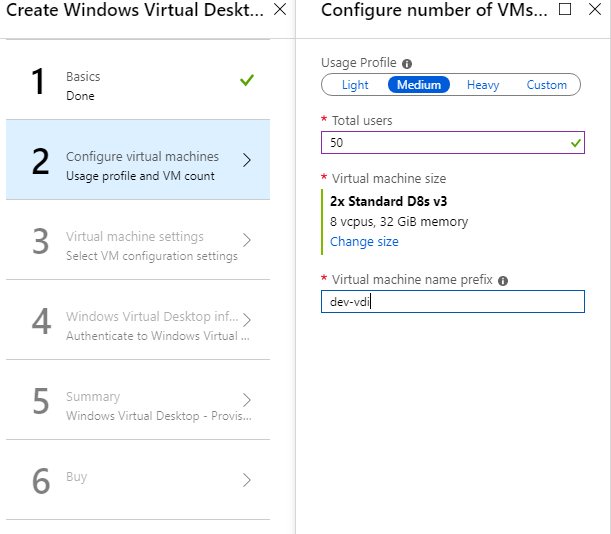Click the green validation check in Total users
611x534 pixels.
point(576,143)
